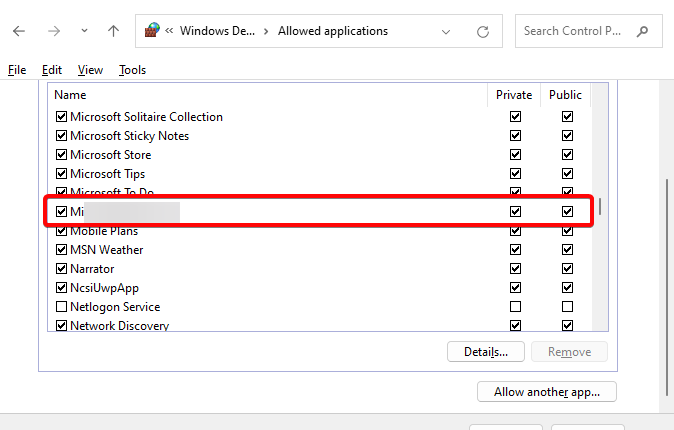
Task: Toggle Public checkbox for MSN Weather
Action: tap(567, 250)
